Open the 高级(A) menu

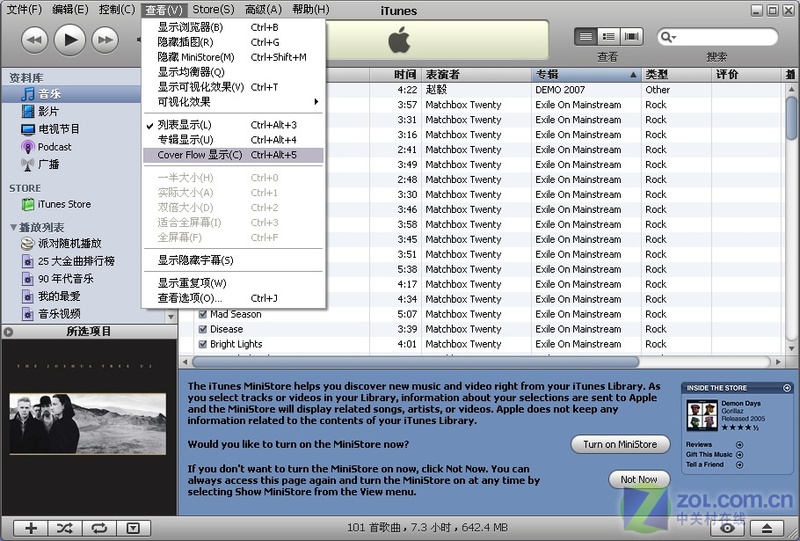click(263, 10)
